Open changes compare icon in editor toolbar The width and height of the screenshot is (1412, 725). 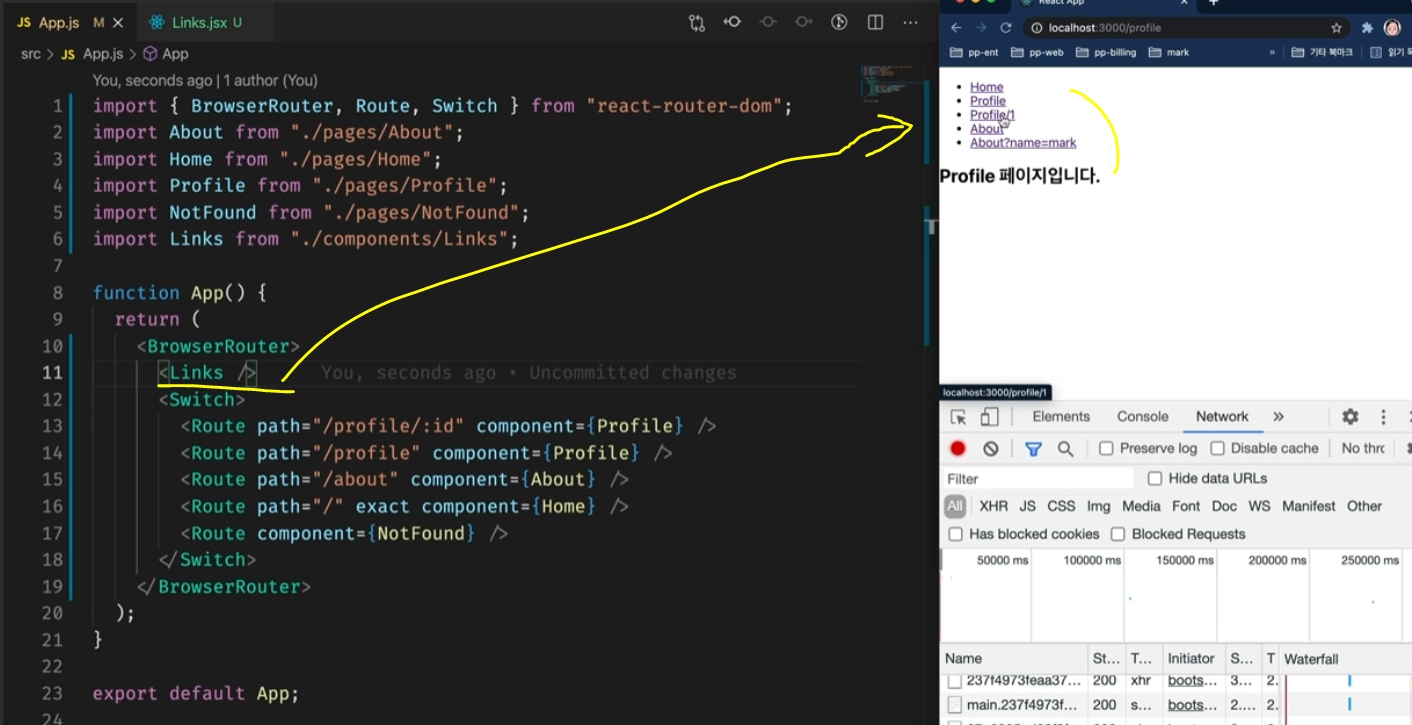[697, 22]
